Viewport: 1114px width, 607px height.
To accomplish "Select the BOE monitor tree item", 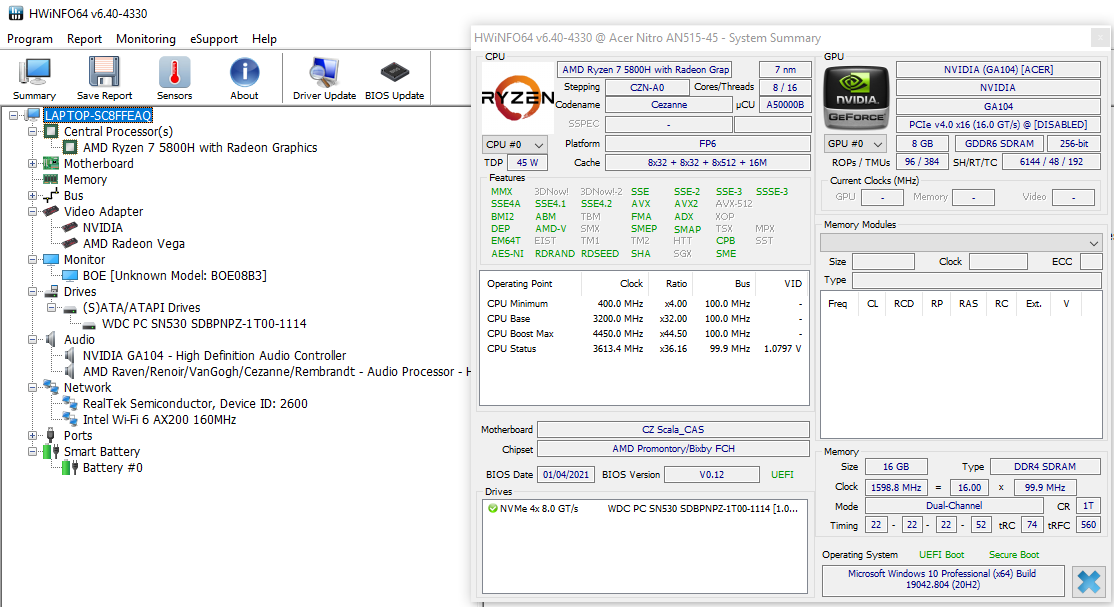I will click(175, 276).
